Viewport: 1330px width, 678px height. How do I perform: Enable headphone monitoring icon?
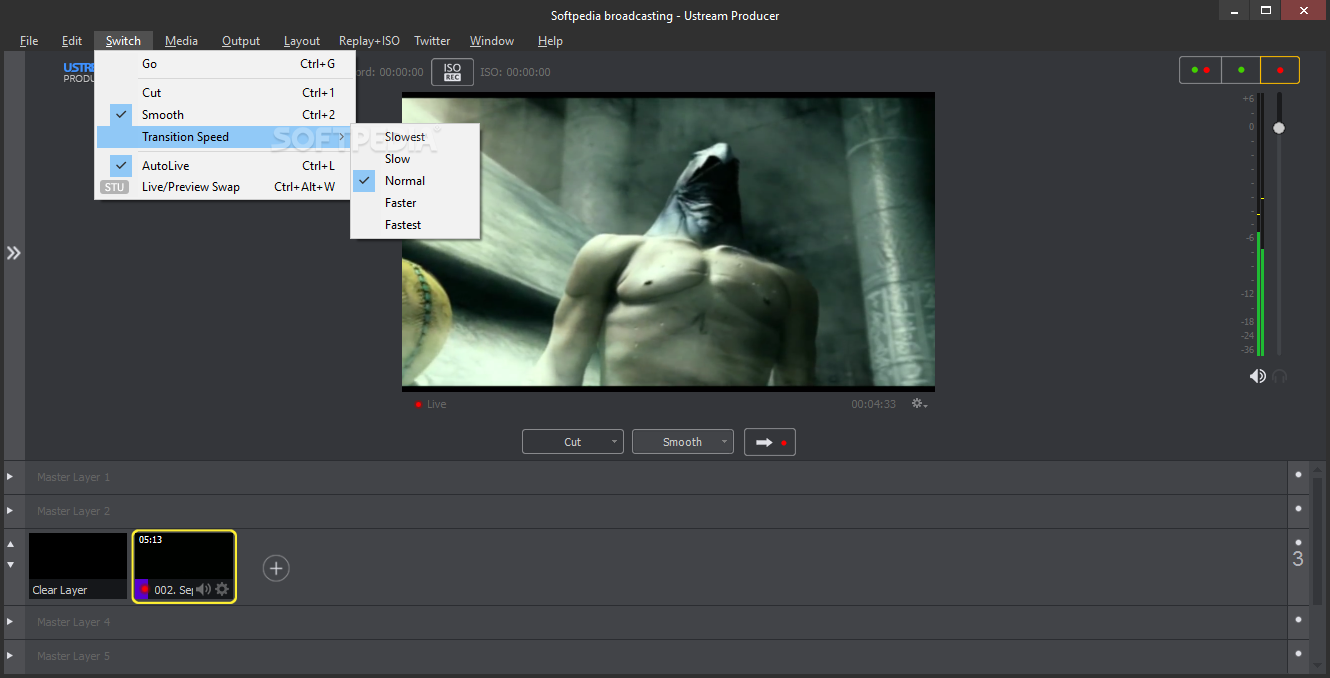click(1279, 376)
